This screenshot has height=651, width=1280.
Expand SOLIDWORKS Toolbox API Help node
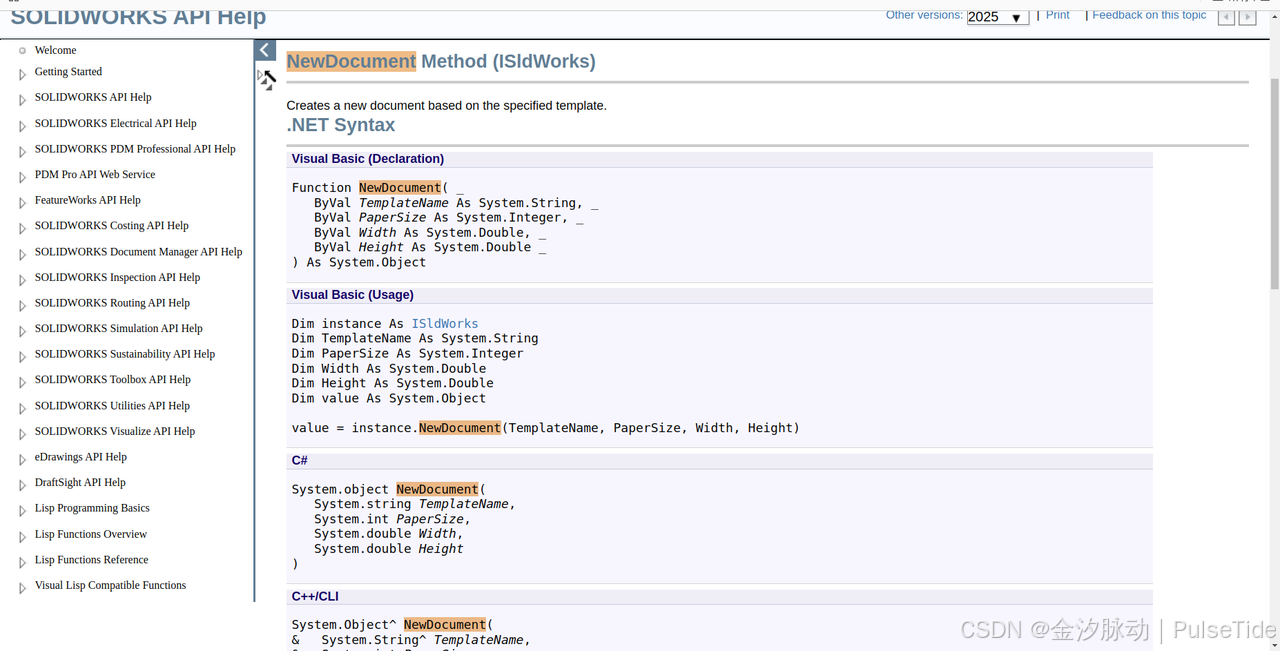click(x=22, y=382)
